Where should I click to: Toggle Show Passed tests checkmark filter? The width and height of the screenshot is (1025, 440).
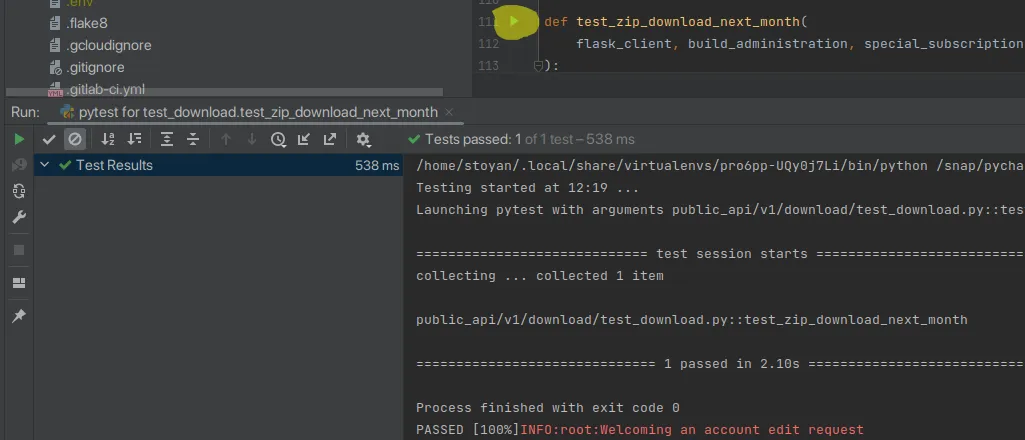pos(49,139)
